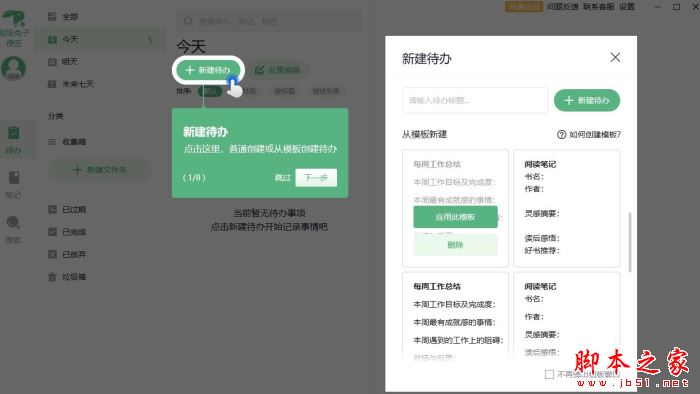Screen dimensions: 700x394
Task: Click the 请输入待办标题 input field
Action: click(475, 100)
